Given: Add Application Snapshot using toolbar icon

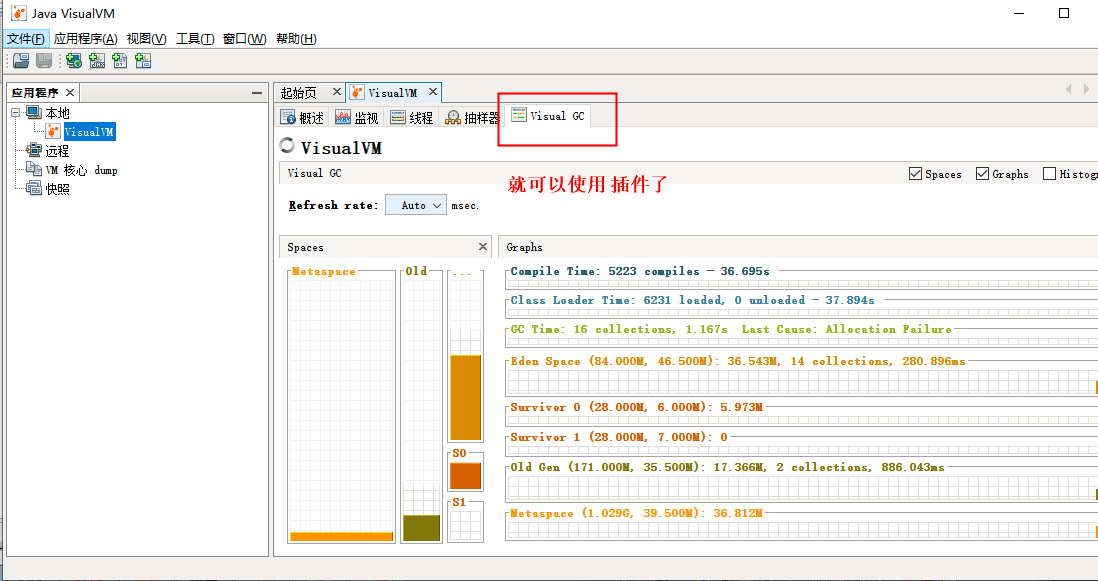Looking at the screenshot, I should click(143, 61).
